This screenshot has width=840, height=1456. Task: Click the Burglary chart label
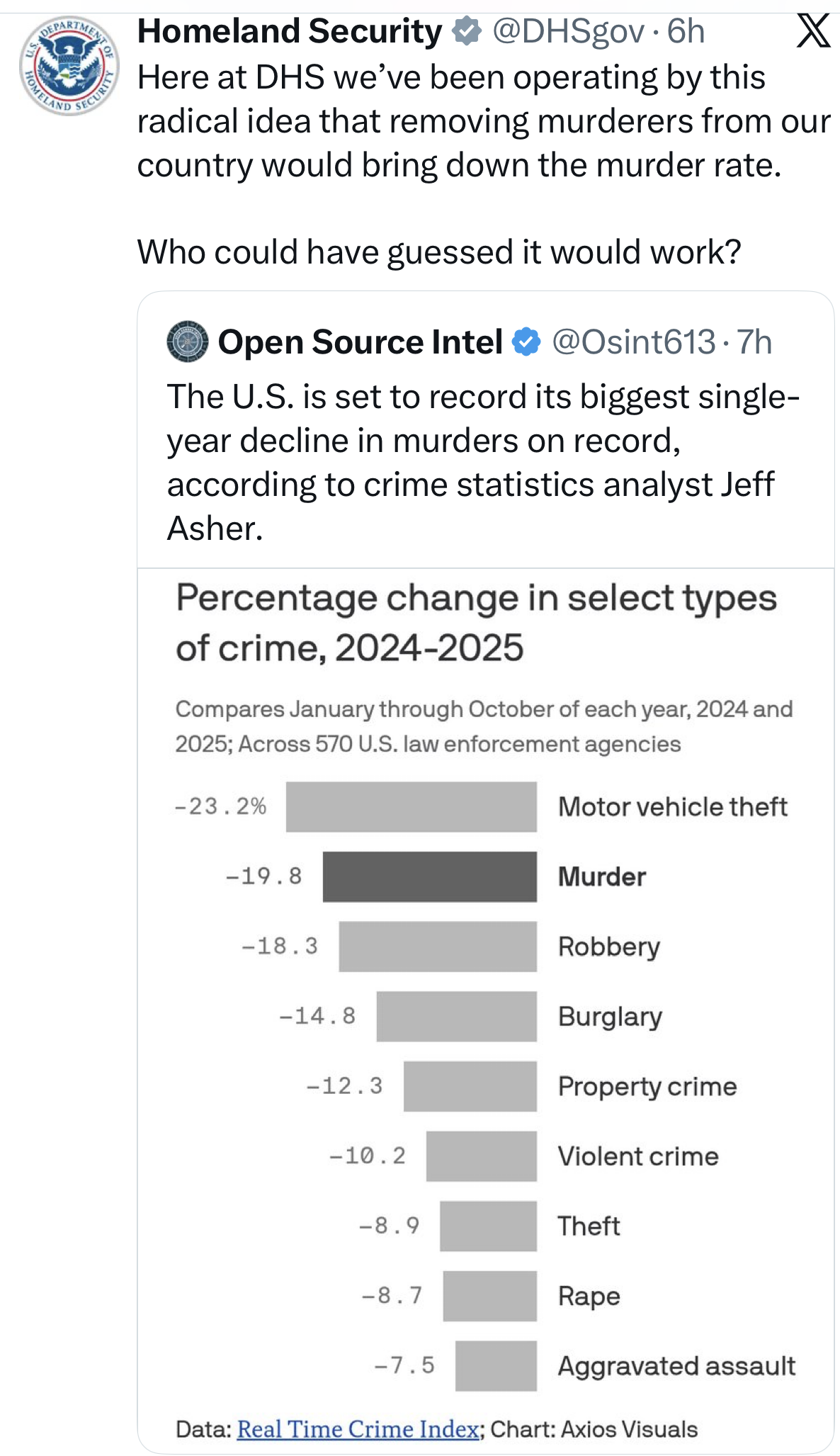tap(610, 1016)
